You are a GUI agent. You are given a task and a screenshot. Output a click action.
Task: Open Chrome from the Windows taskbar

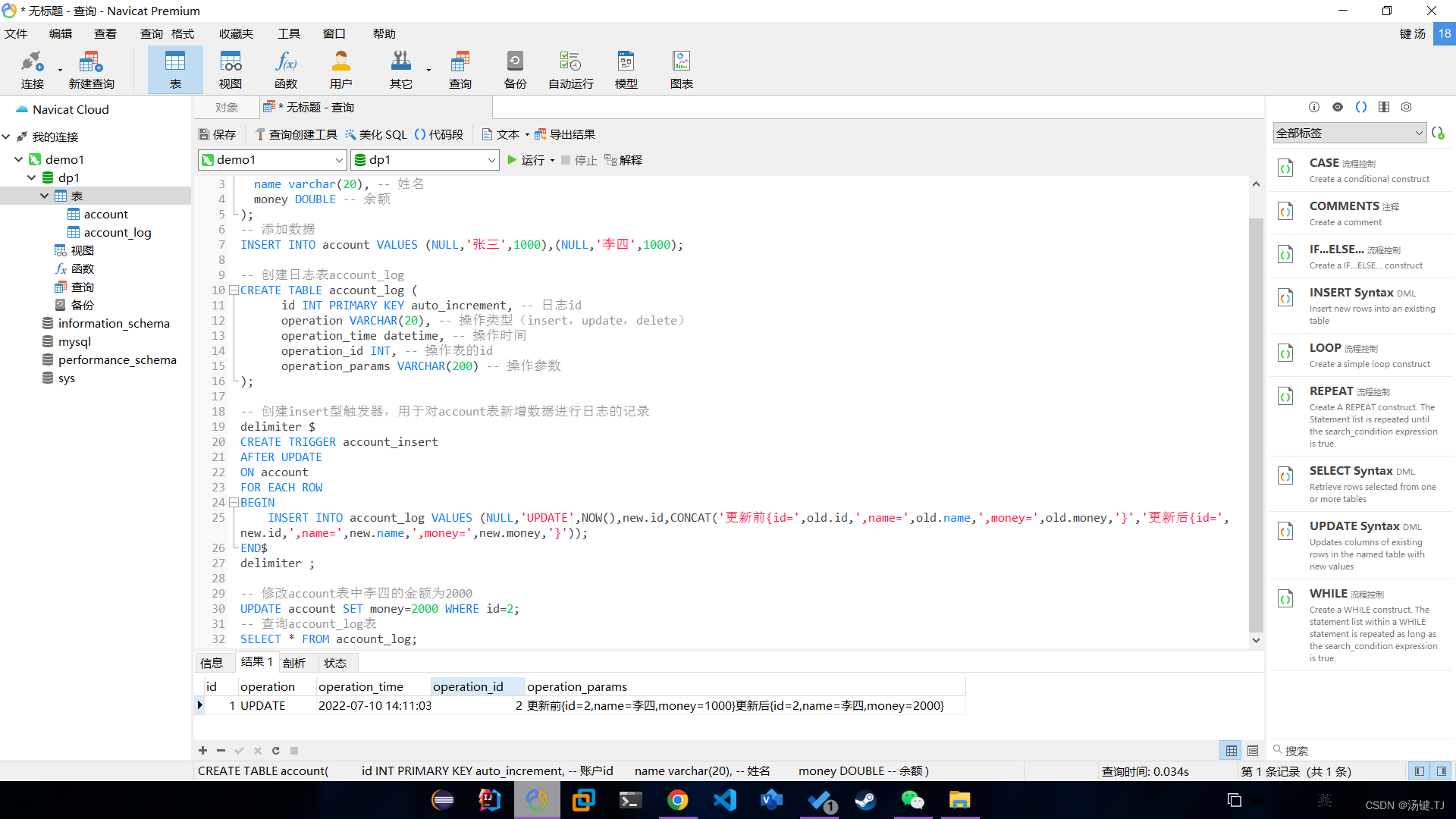677,800
